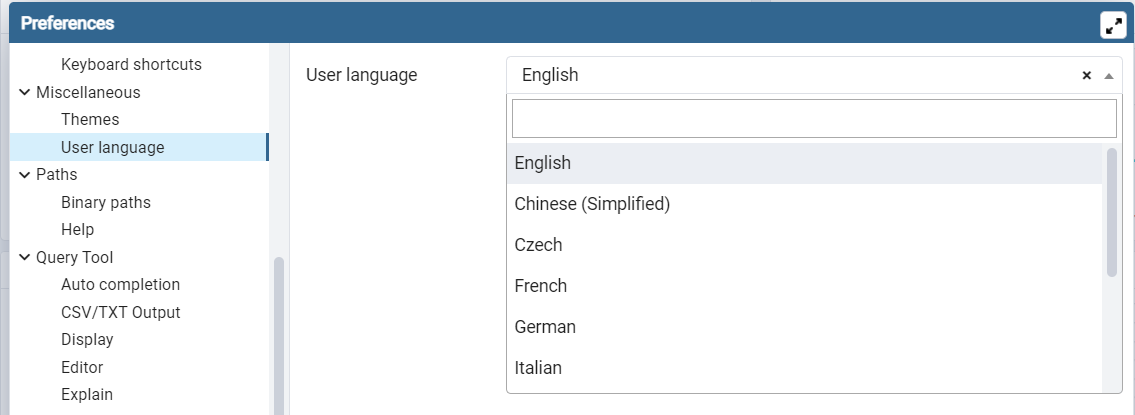This screenshot has width=1135, height=415.
Task: Open CSV/TXT Output settings
Action: point(121,313)
